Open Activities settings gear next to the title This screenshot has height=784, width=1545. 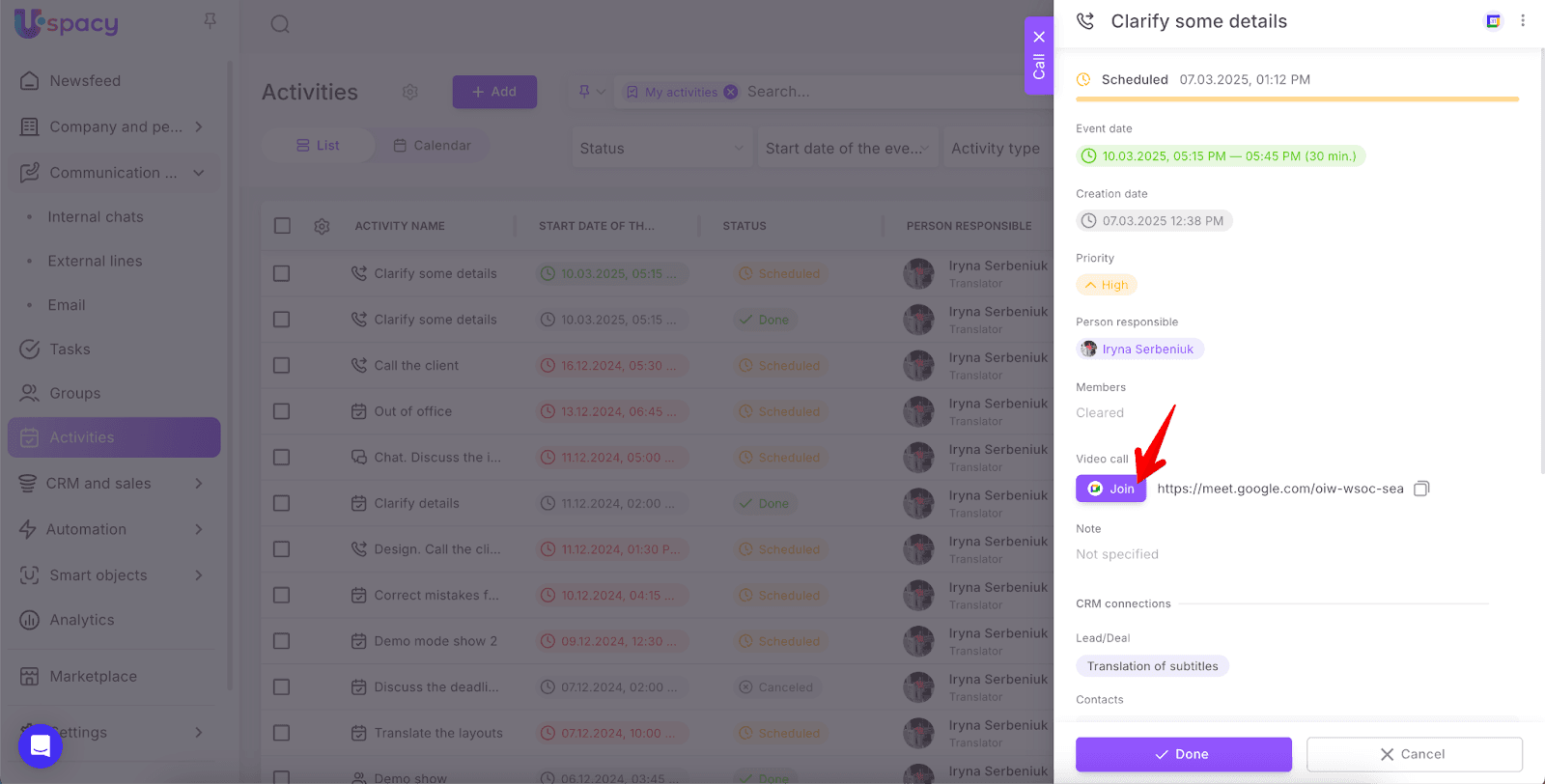point(410,92)
